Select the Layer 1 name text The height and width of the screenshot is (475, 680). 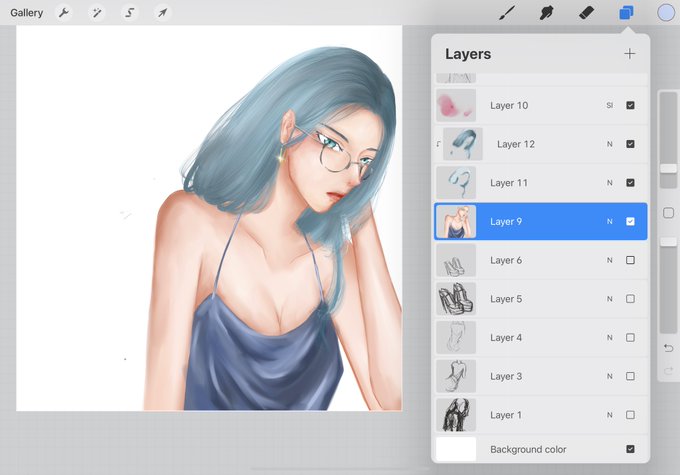click(x=506, y=415)
